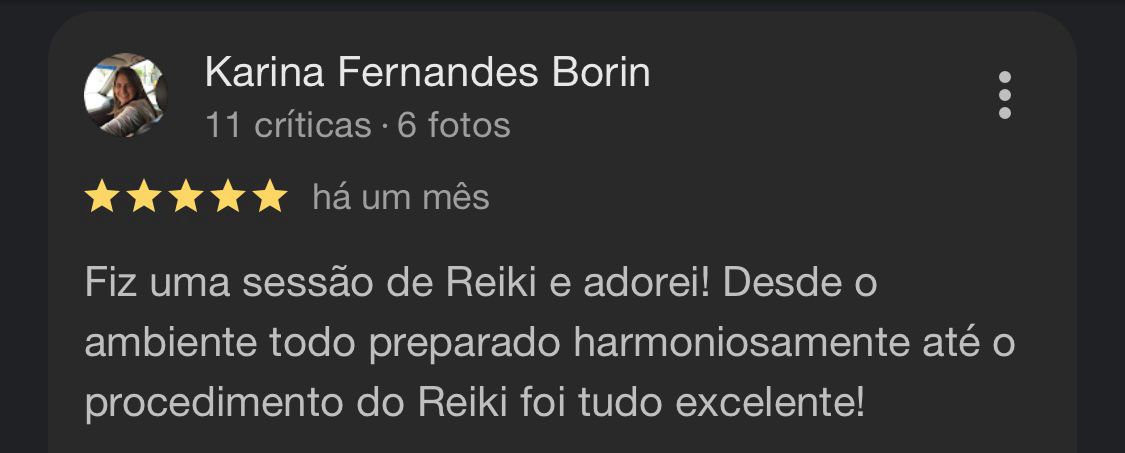
Task: Click the "6 fotos" reviewer stat
Action: point(454,126)
